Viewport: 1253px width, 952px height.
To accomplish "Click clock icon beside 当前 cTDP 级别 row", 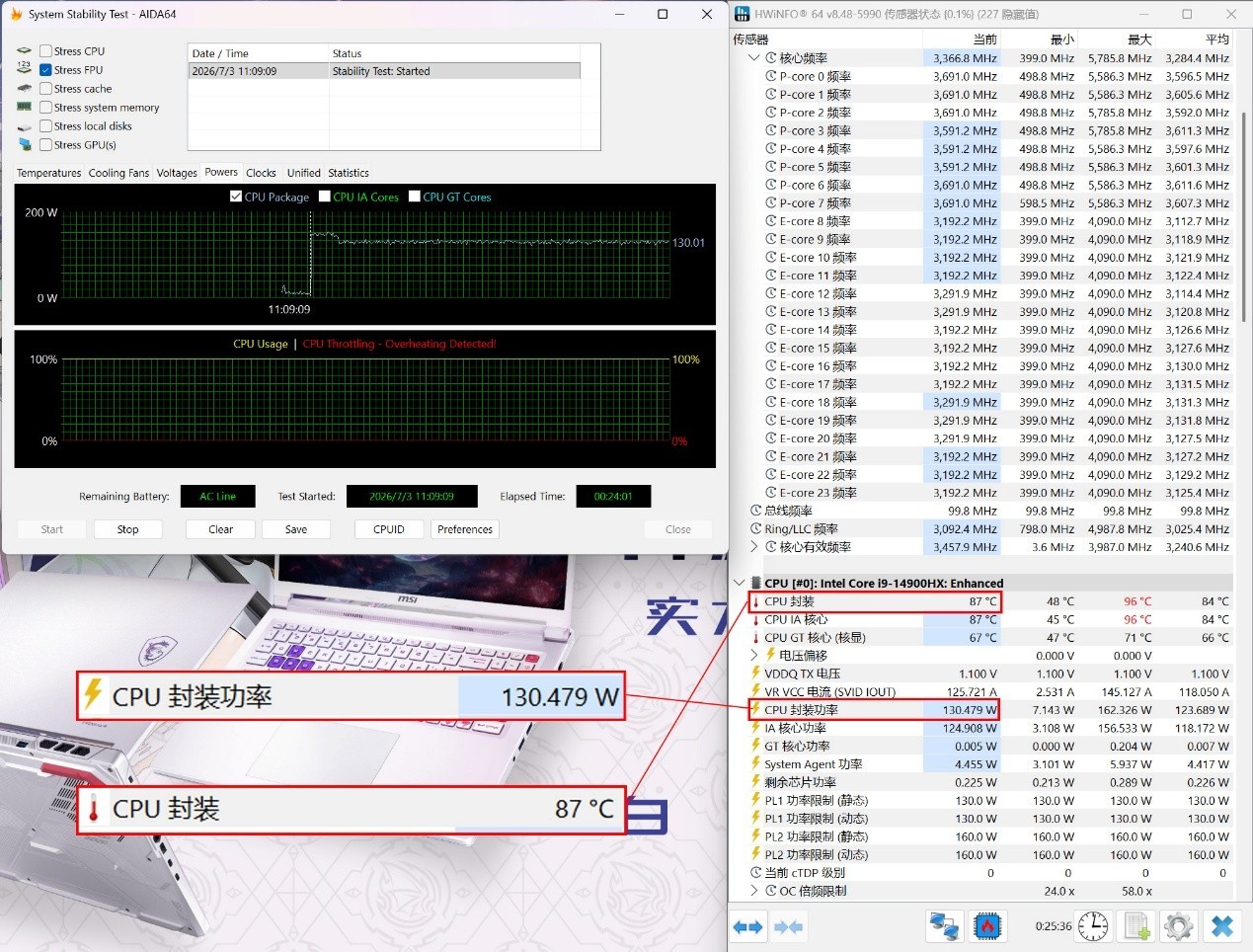I will (x=756, y=872).
